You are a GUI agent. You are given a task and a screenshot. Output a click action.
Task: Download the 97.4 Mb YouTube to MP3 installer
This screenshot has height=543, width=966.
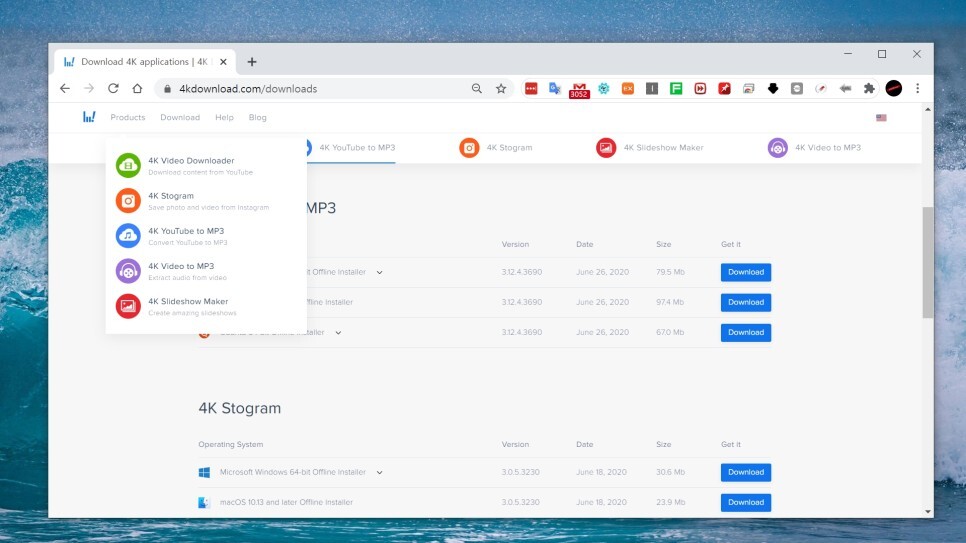pyautogui.click(x=745, y=303)
